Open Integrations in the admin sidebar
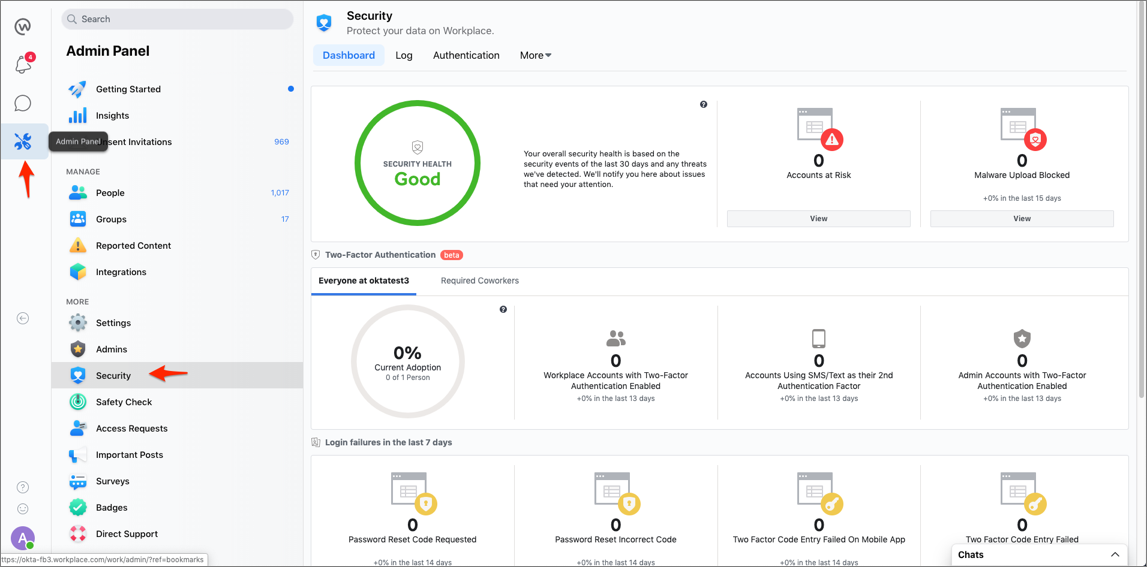The image size is (1147, 567). pos(121,272)
